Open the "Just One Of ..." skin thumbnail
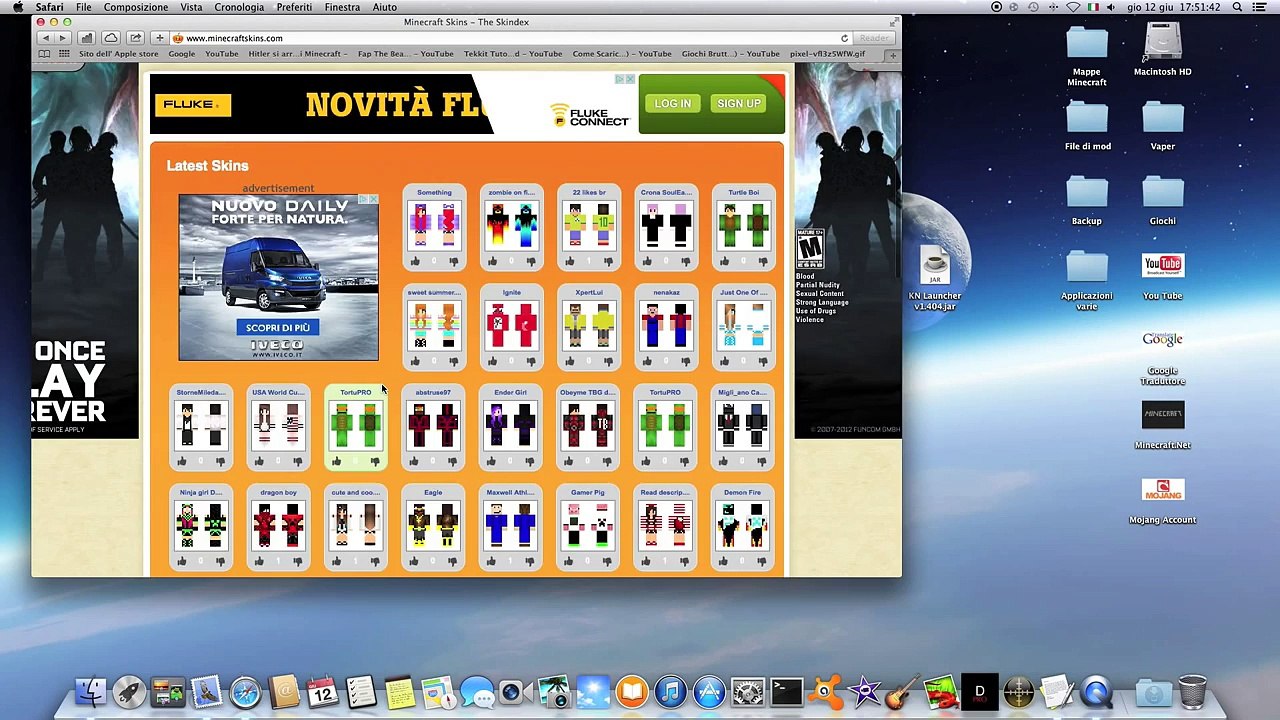Image resolution: width=1280 pixels, height=720 pixels. (743, 325)
